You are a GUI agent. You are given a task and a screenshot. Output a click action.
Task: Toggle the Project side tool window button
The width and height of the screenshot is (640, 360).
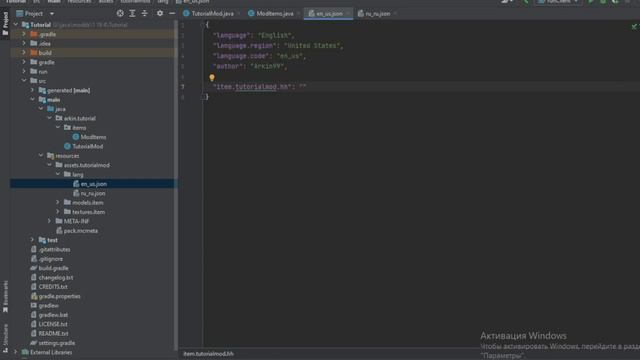click(x=5, y=23)
